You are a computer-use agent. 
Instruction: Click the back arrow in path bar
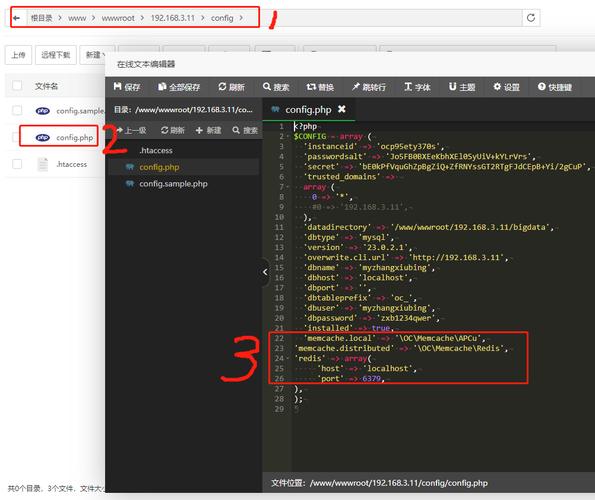pyautogui.click(x=16, y=18)
